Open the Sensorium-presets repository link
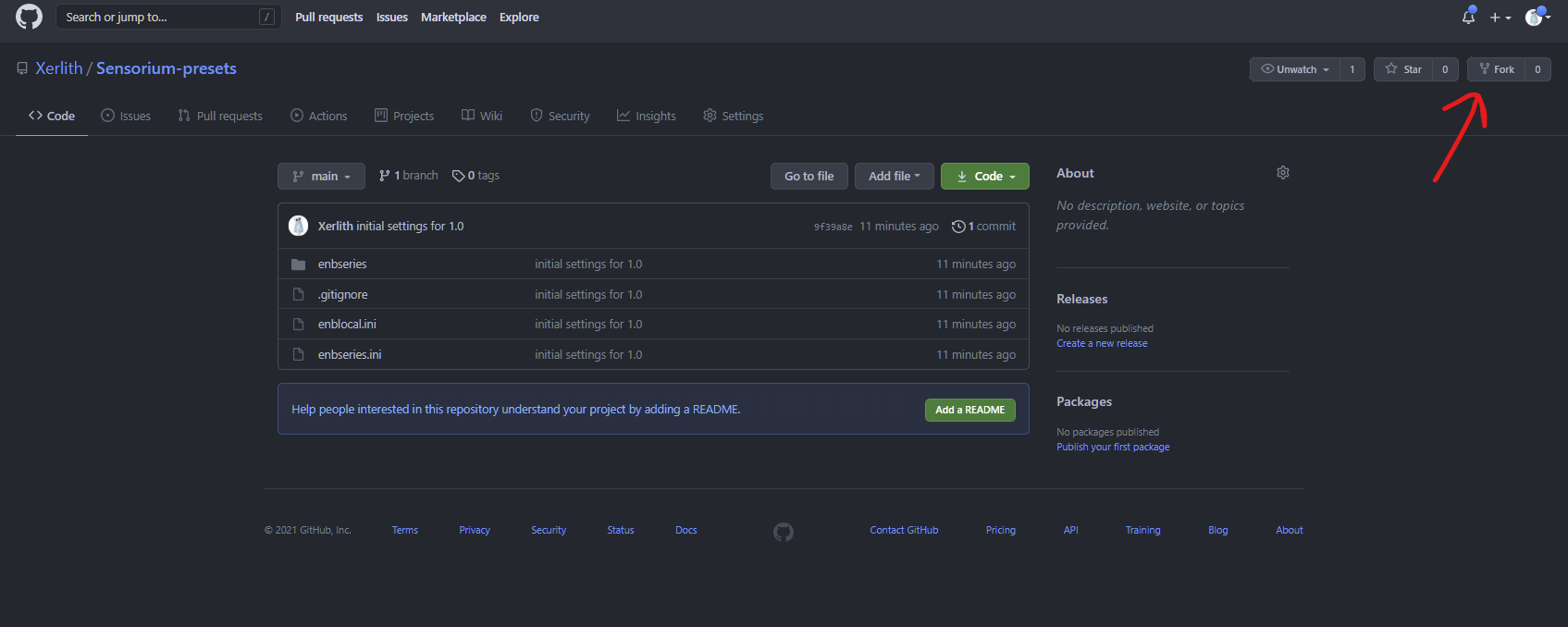 [167, 68]
